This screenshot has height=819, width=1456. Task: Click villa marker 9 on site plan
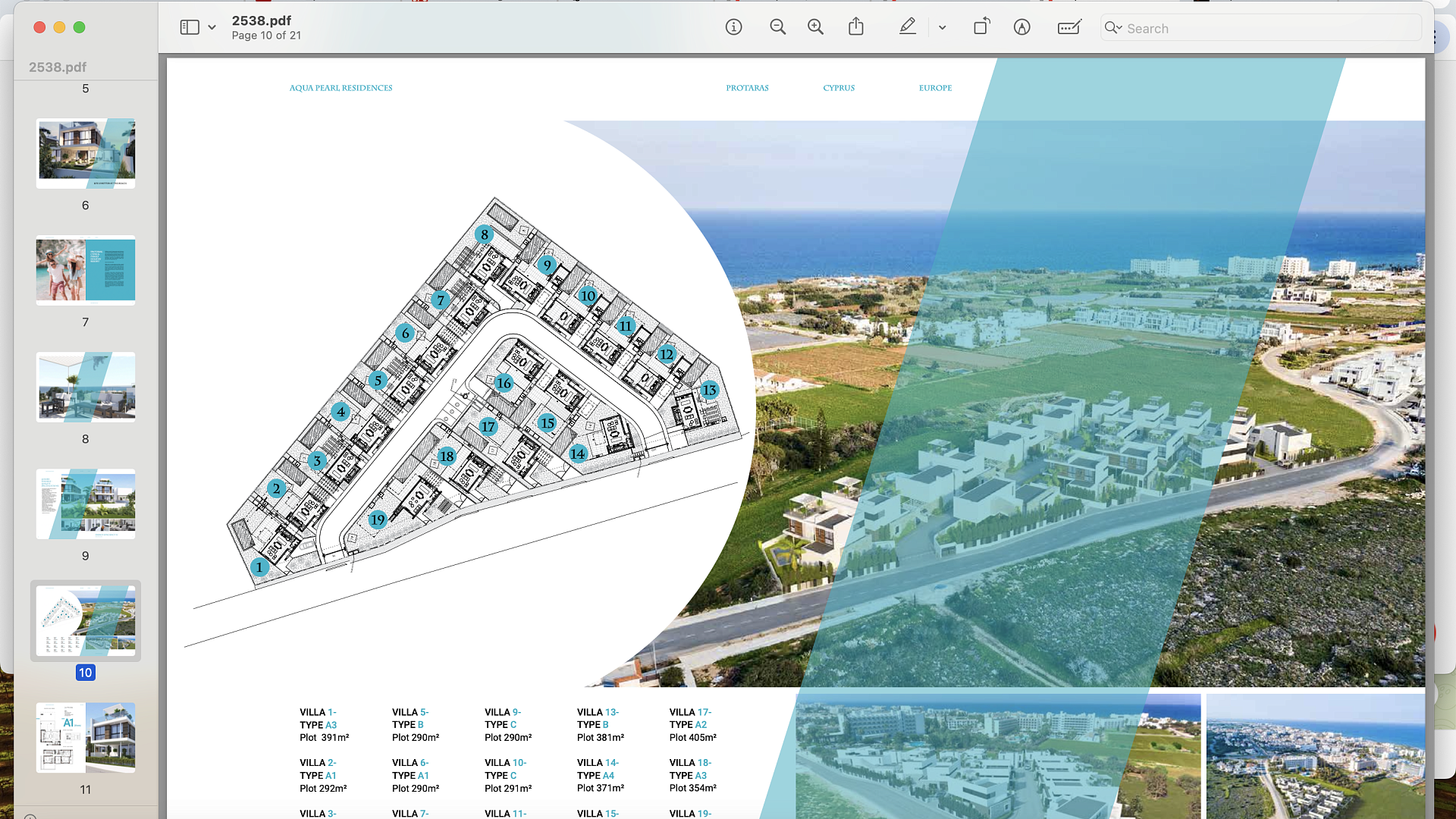[x=547, y=265]
